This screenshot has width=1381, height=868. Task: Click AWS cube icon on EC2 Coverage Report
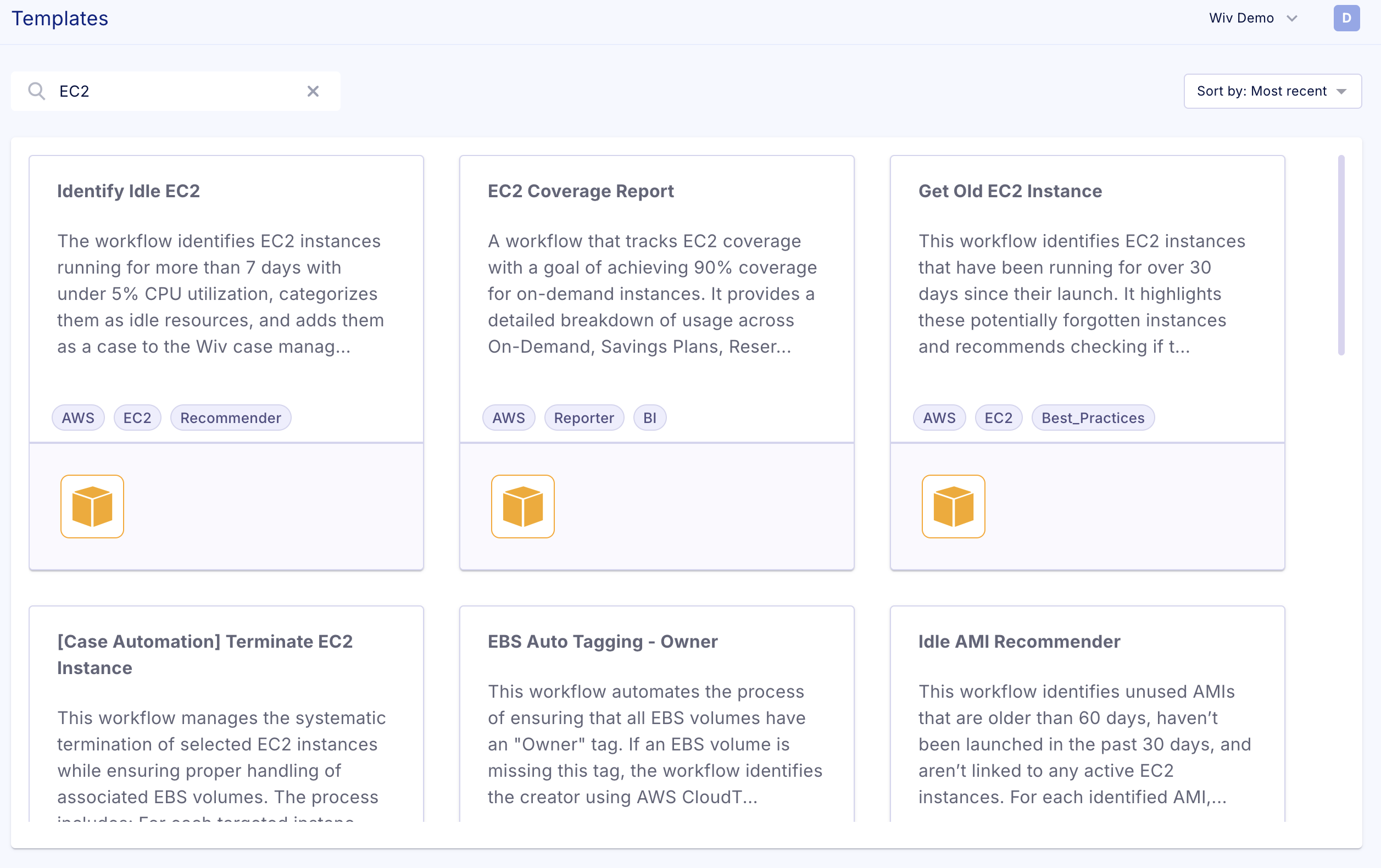pos(522,506)
